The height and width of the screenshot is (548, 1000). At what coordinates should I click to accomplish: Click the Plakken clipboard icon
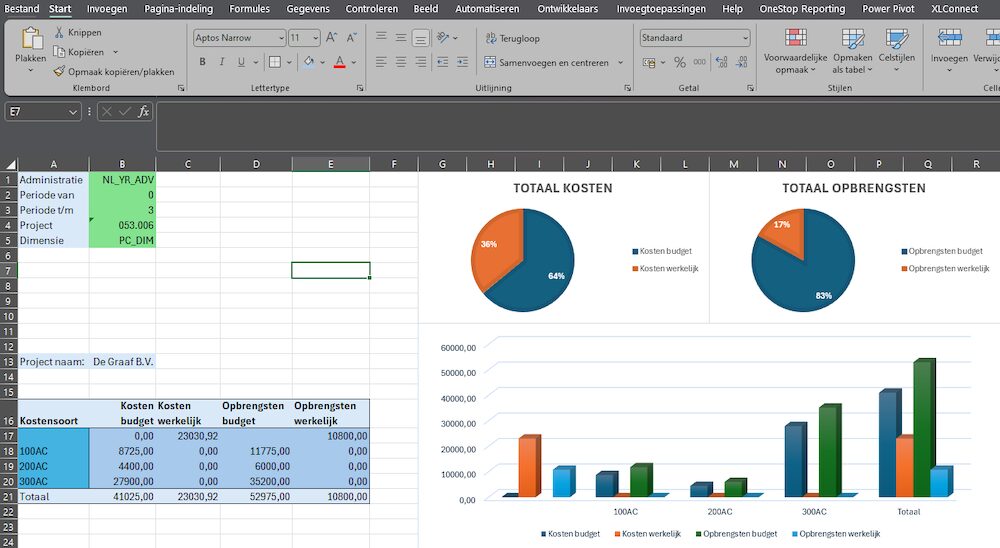(x=31, y=38)
